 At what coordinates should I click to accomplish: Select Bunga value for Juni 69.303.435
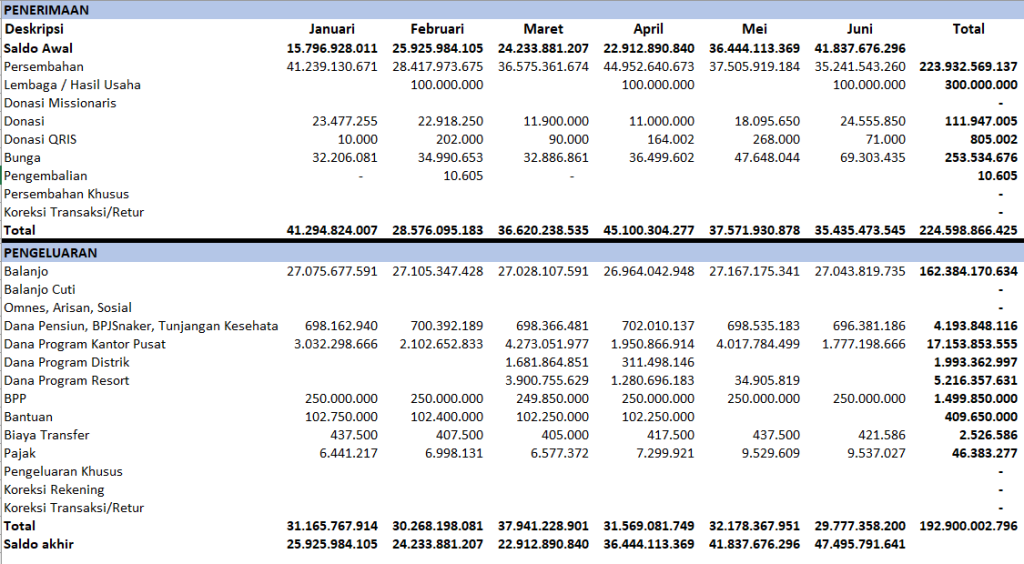[872, 157]
